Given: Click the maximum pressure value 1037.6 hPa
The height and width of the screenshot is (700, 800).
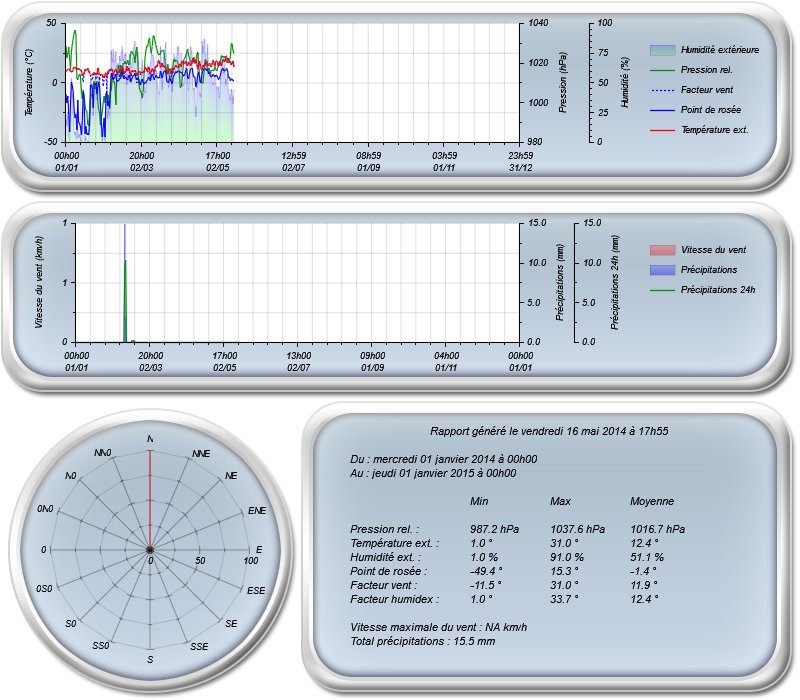Looking at the screenshot, I should tap(578, 530).
